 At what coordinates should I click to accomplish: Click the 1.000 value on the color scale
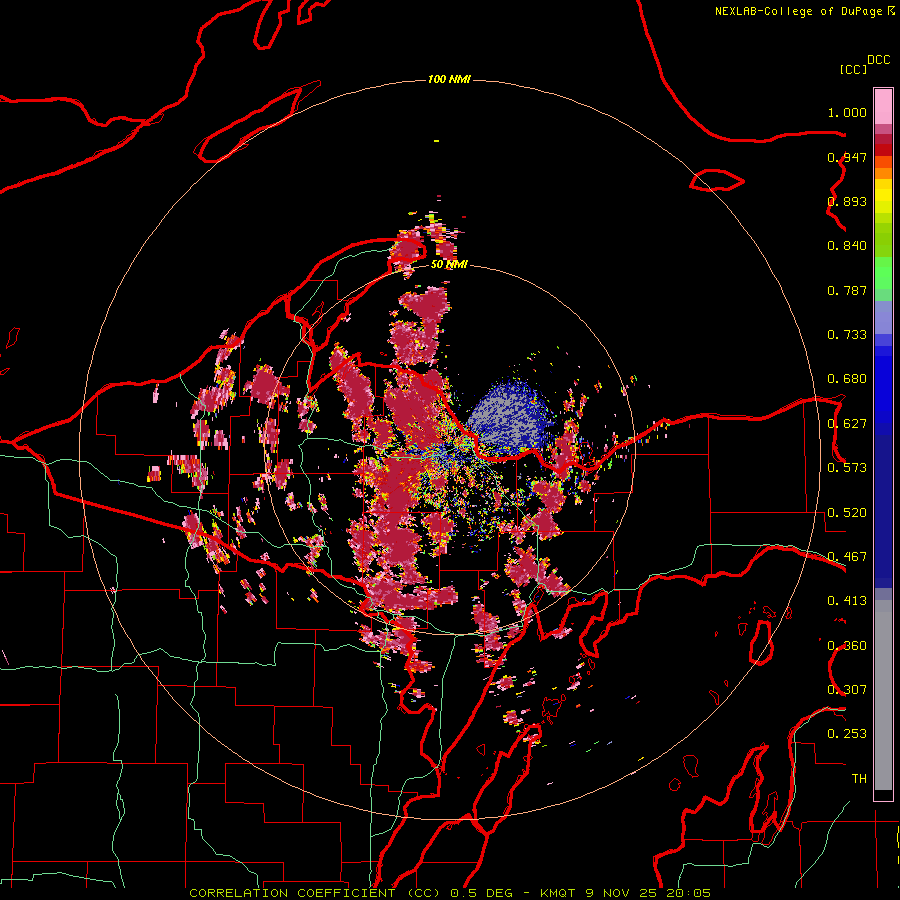[847, 112]
